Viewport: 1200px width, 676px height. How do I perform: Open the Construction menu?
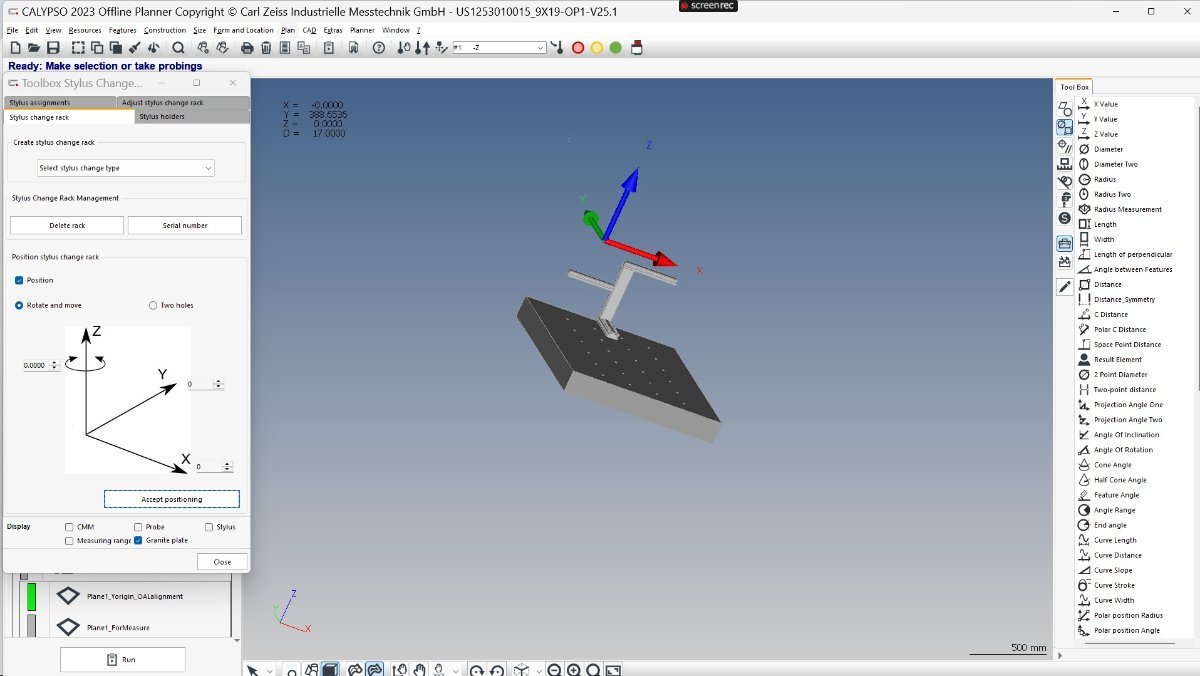point(164,30)
